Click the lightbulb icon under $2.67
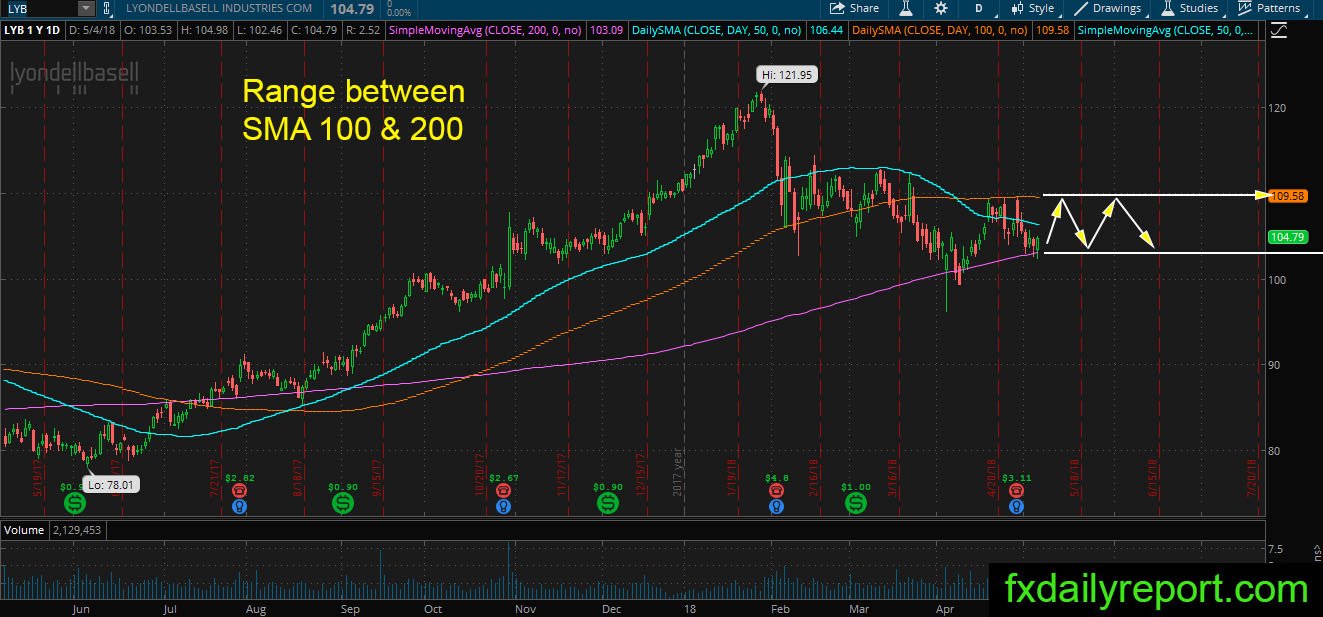Screen dimensions: 1323x617 pos(504,507)
